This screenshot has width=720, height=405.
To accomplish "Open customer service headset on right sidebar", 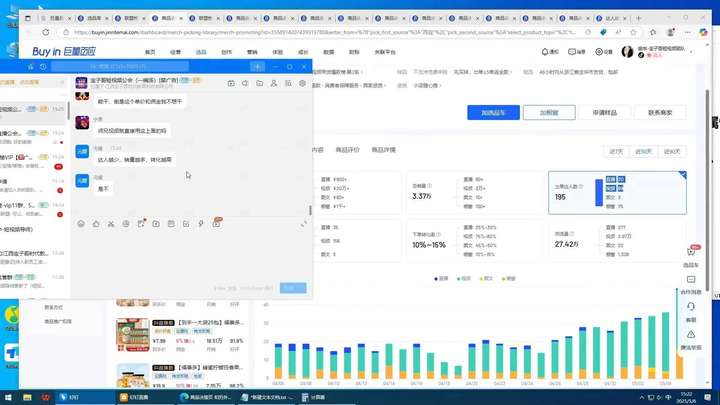I will [691, 306].
